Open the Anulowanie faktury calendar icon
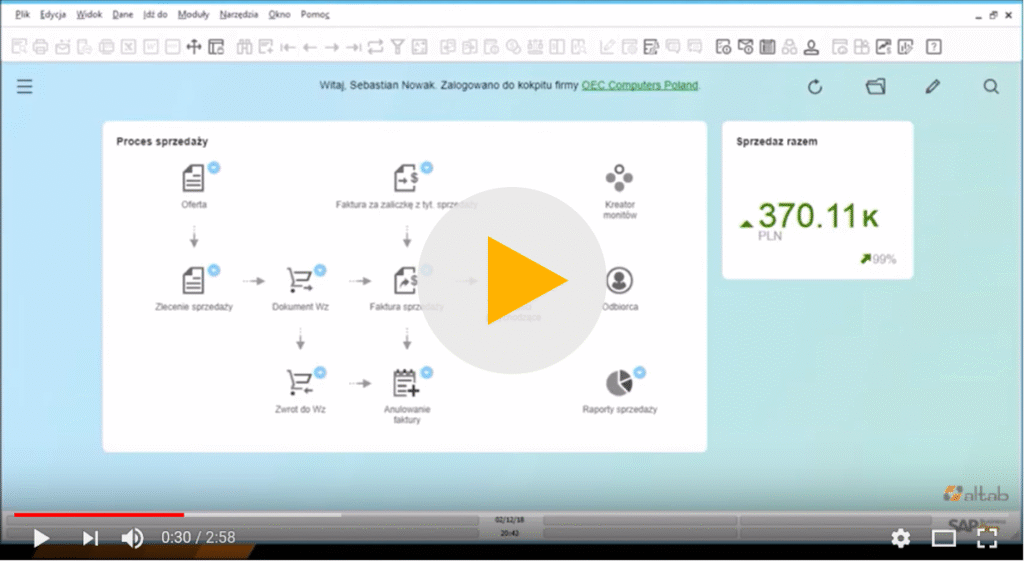 tap(406, 383)
